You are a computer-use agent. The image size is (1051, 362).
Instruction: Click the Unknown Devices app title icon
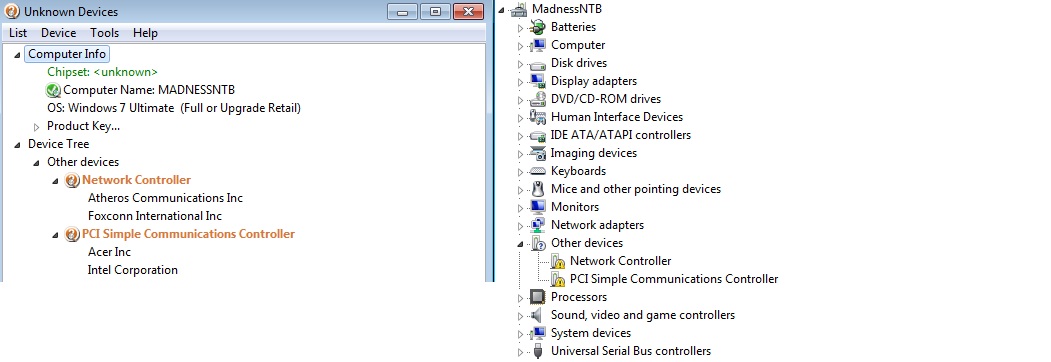point(12,11)
